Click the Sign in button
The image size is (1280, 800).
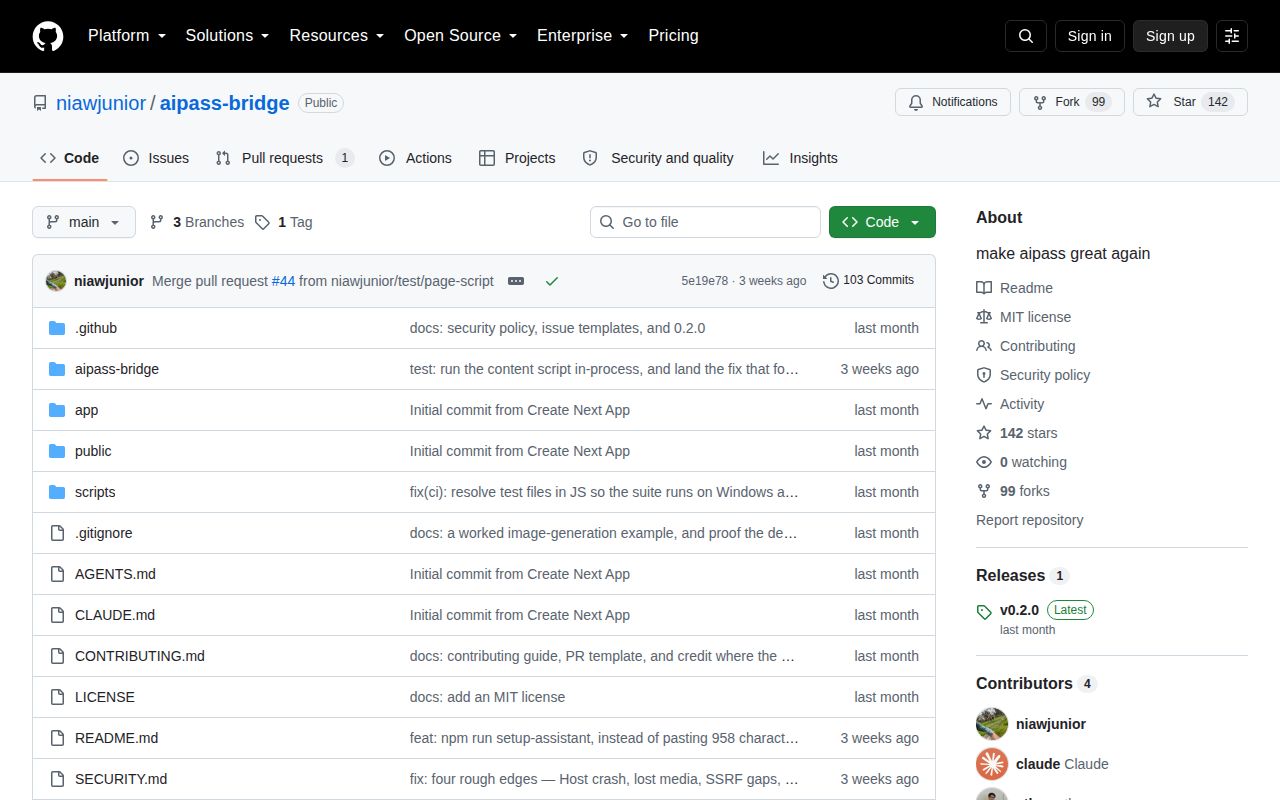[x=1089, y=36]
